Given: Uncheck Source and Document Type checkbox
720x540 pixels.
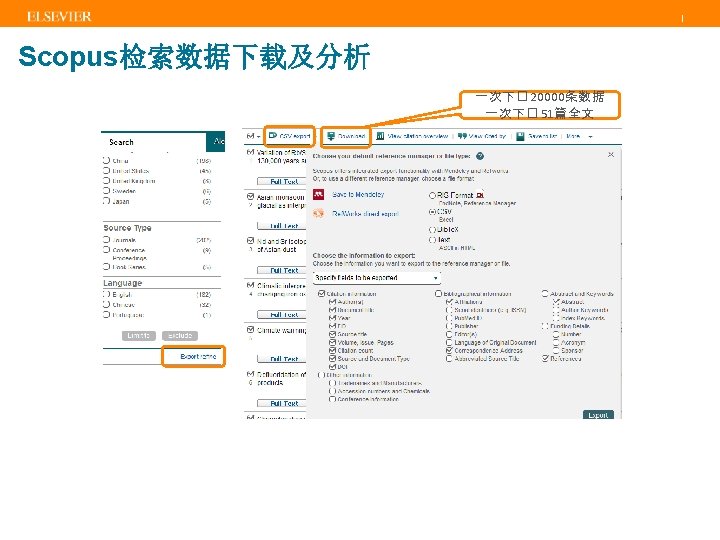Looking at the screenshot, I should click(332, 359).
